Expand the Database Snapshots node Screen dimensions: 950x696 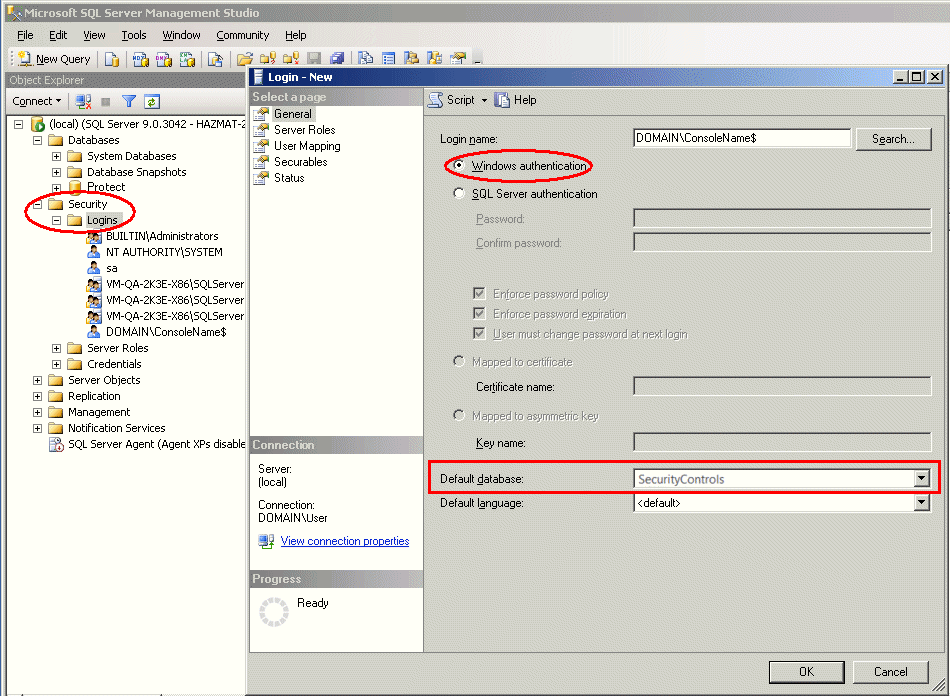[56, 173]
